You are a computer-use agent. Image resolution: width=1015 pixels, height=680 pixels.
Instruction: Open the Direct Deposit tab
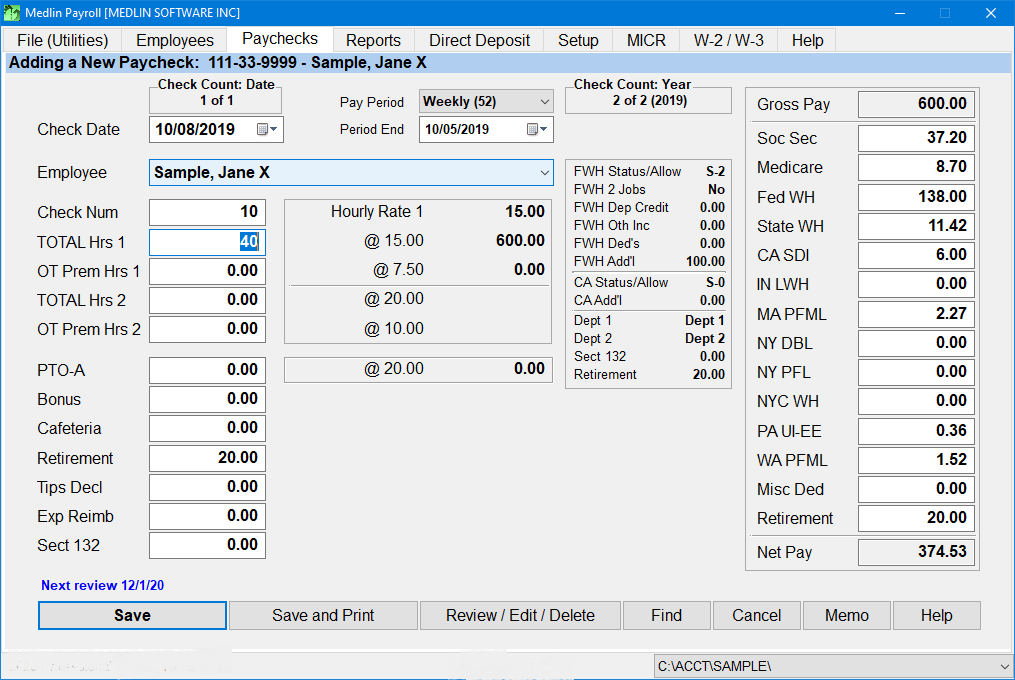pyautogui.click(x=478, y=40)
